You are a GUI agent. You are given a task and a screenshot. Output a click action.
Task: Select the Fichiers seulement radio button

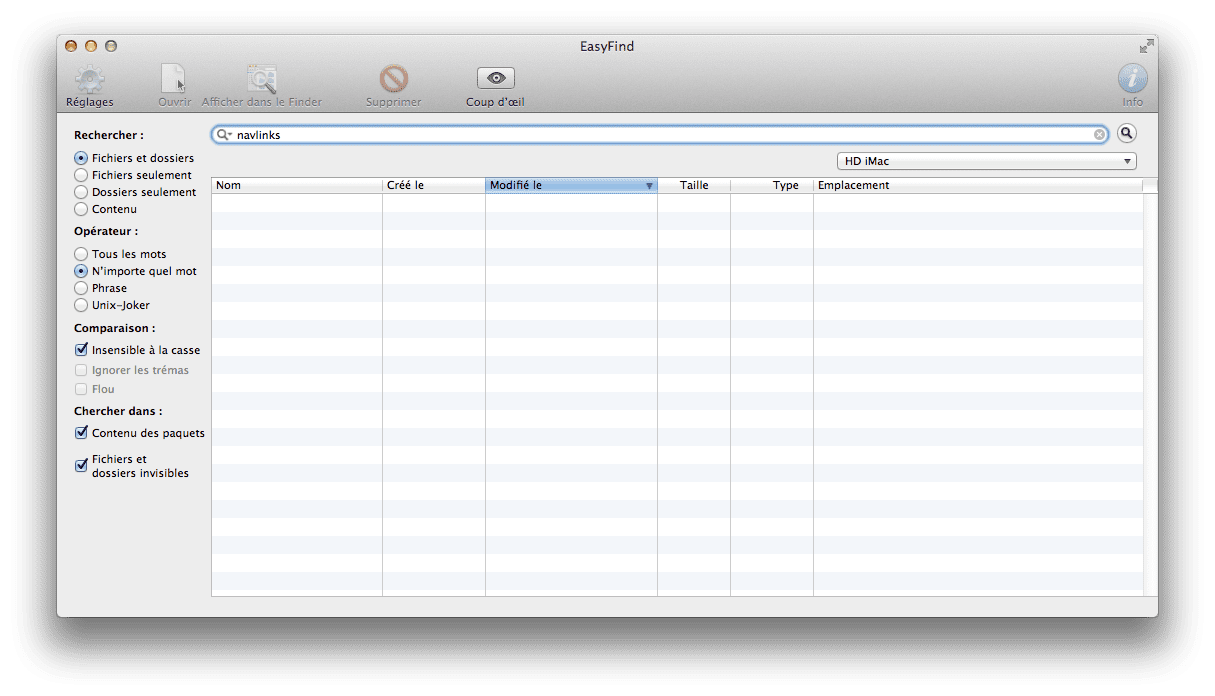(x=81, y=175)
